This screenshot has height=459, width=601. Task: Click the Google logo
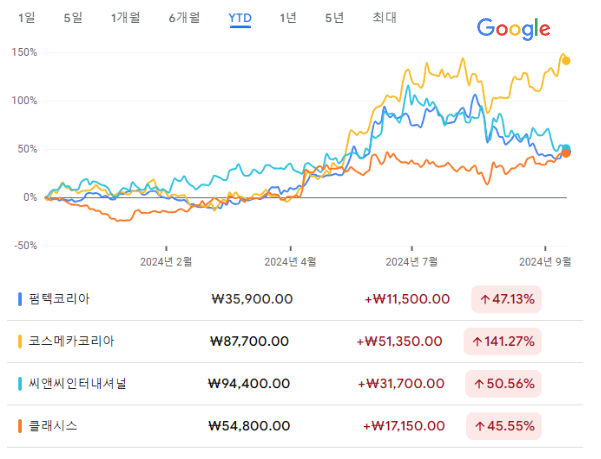(513, 29)
